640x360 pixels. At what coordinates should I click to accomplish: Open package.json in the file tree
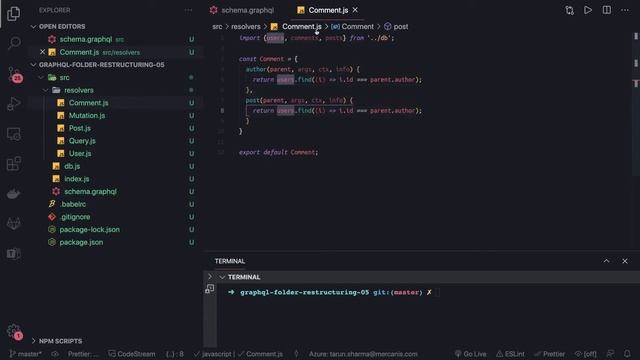coord(81,242)
